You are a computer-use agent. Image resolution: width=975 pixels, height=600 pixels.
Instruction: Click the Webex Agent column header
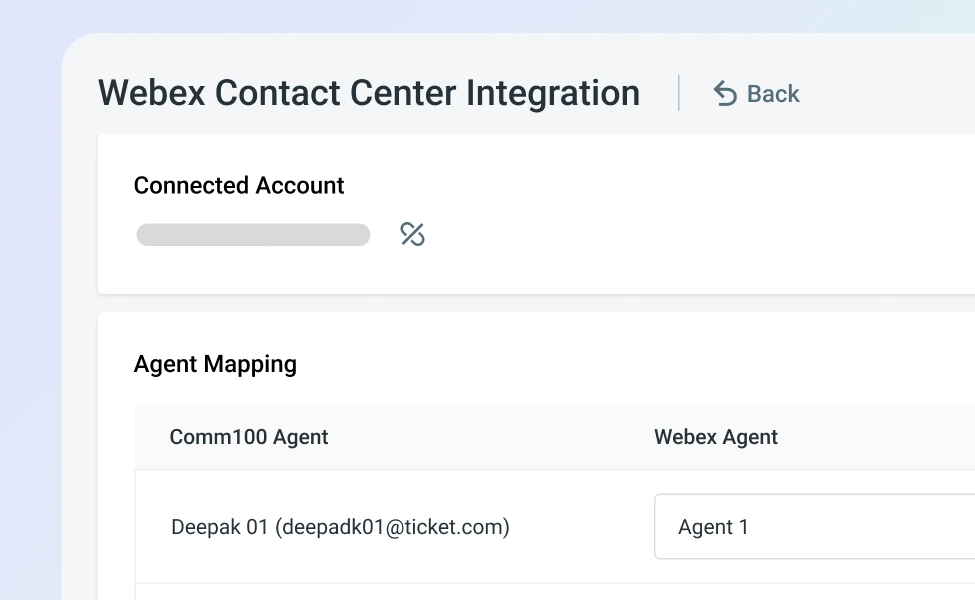(716, 437)
